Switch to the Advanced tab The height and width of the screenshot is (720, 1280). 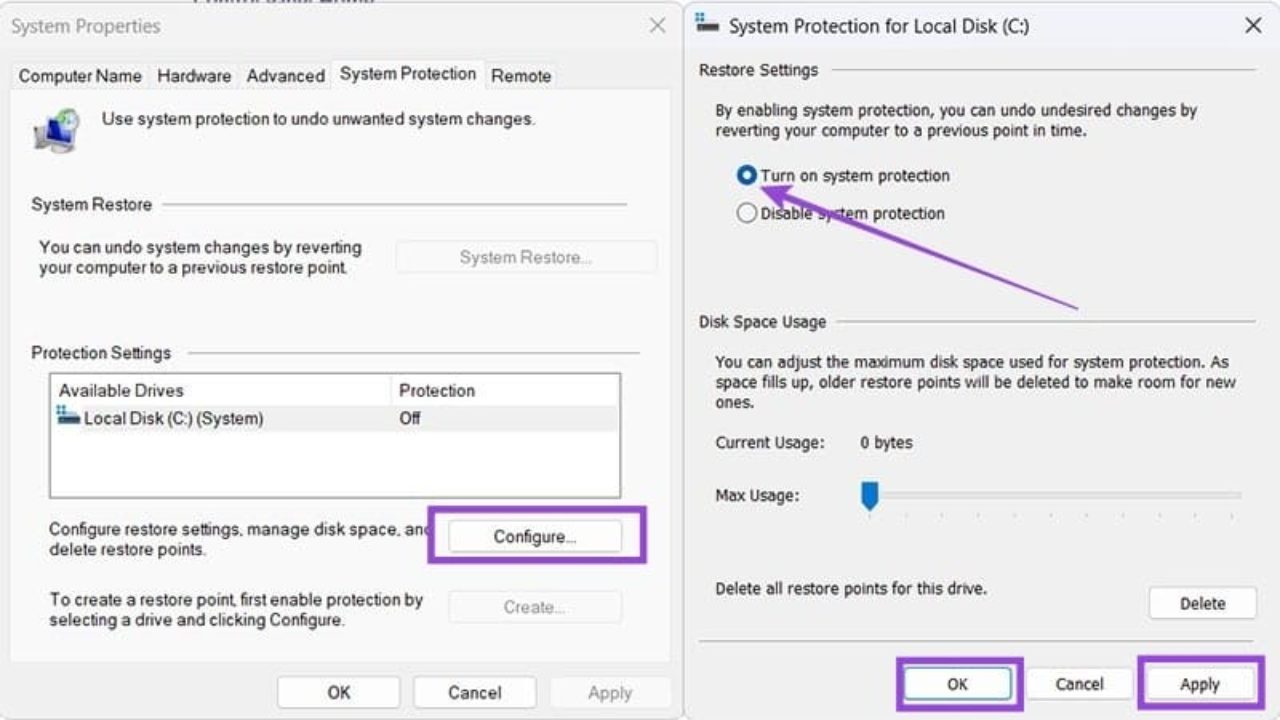(286, 75)
